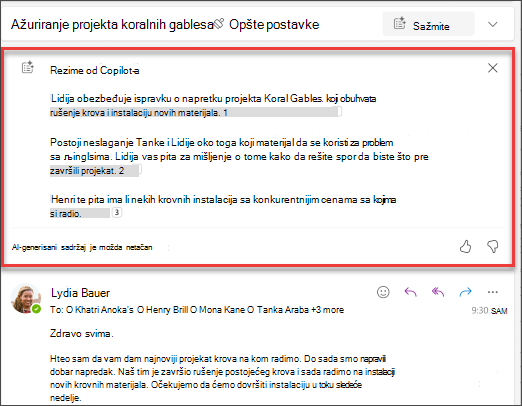This screenshot has width=522, height=406.
Task: Forward Lydia Bauer's email
Action: pos(465,292)
